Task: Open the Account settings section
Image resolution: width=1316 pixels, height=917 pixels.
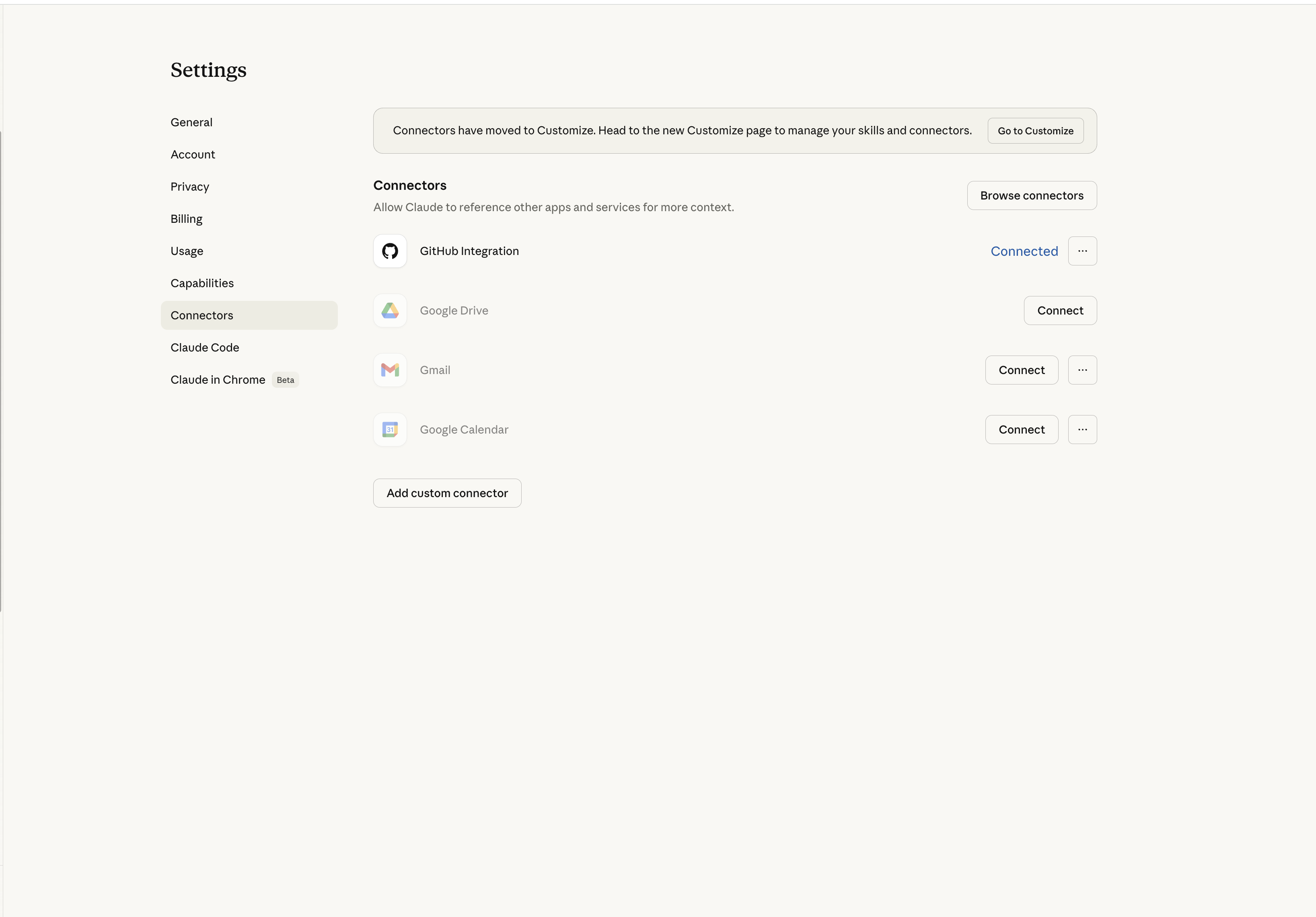Action: pyautogui.click(x=193, y=155)
